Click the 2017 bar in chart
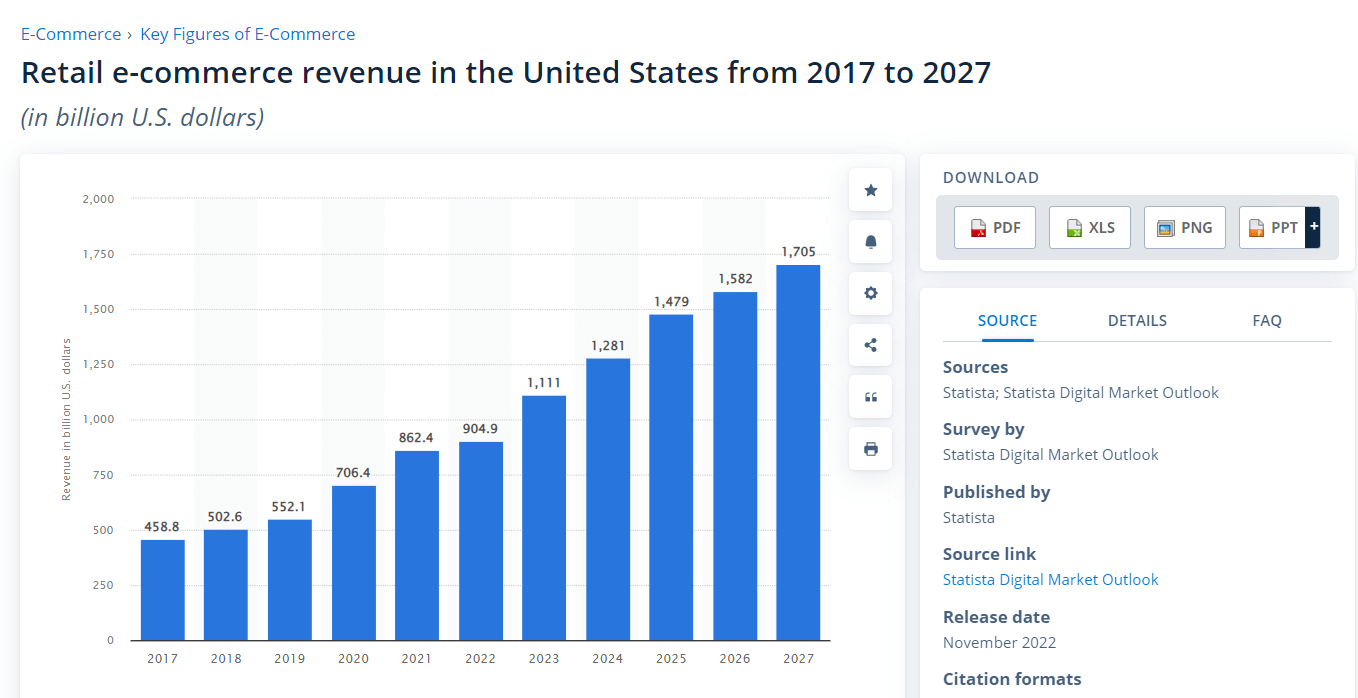Image resolution: width=1358 pixels, height=698 pixels. pyautogui.click(x=163, y=590)
